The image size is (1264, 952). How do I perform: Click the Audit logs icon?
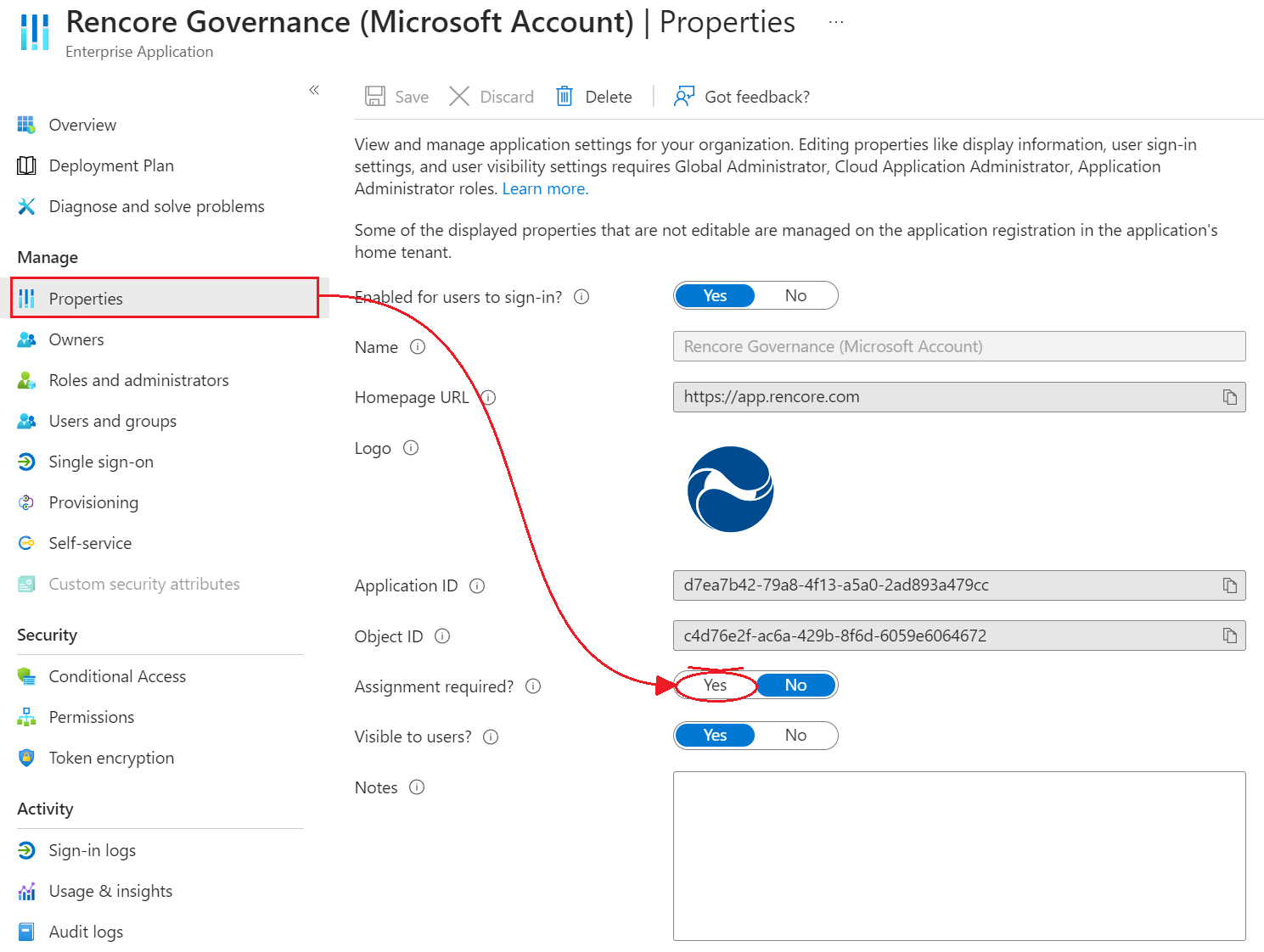click(x=26, y=932)
